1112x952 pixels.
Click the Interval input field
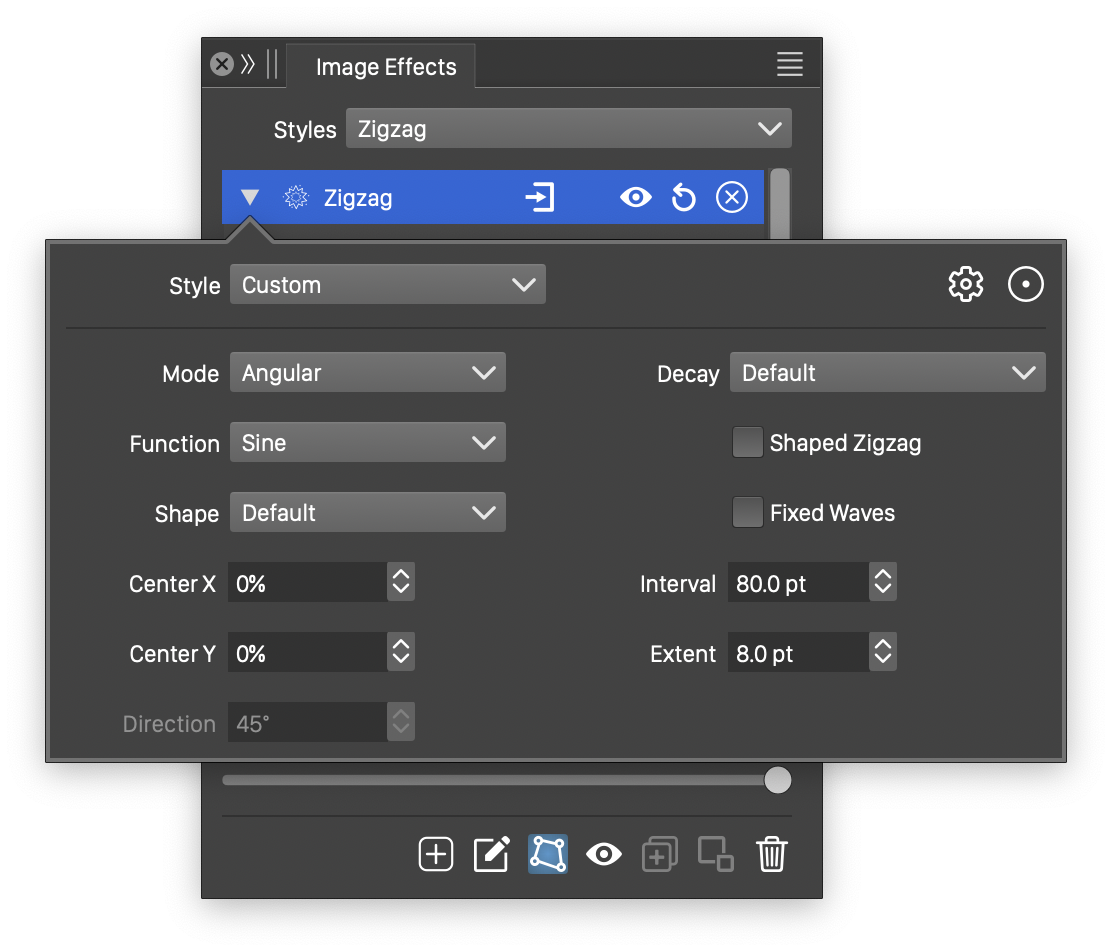click(797, 584)
